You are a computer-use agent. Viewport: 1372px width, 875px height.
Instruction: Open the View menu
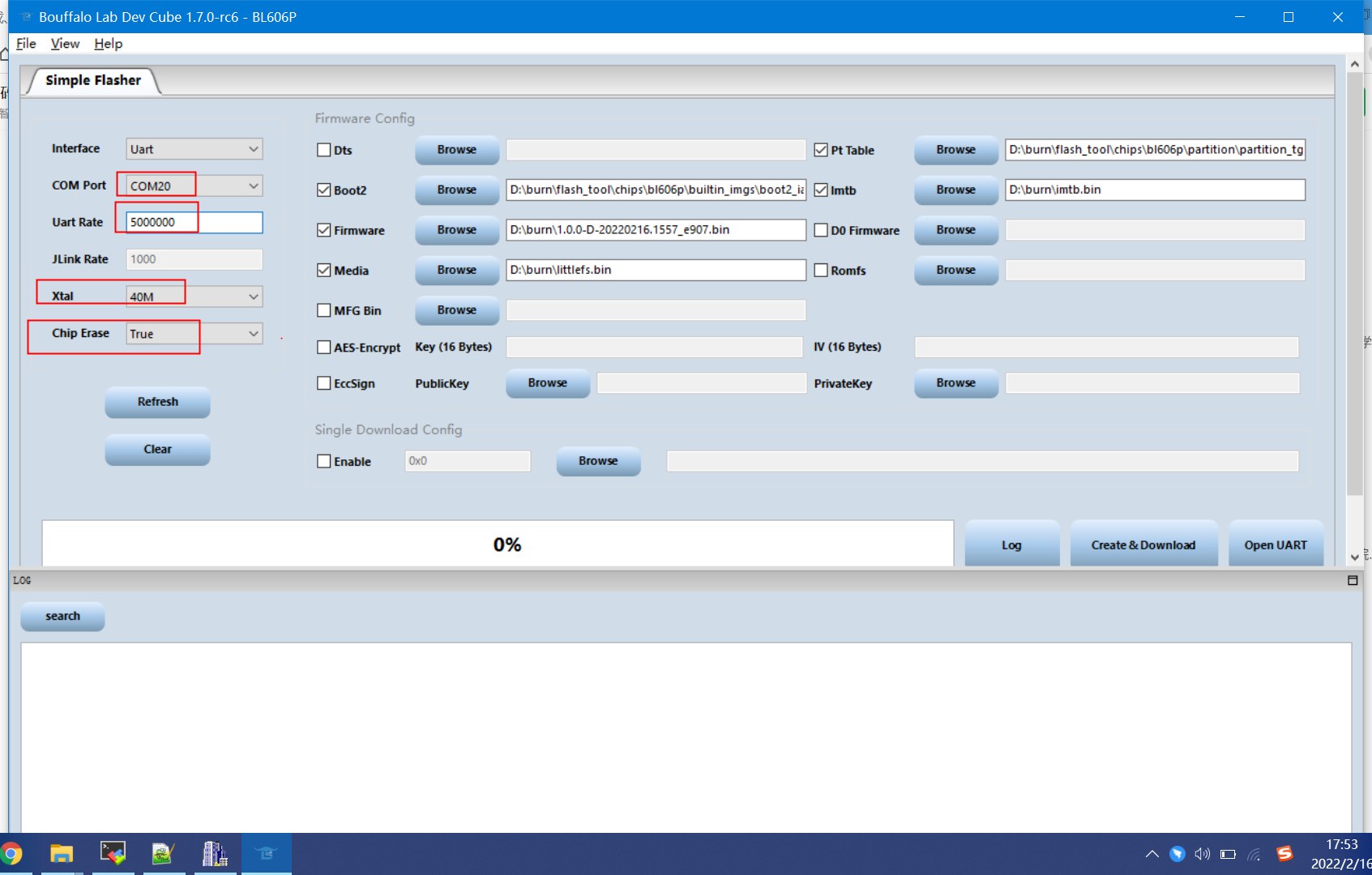[x=65, y=44]
